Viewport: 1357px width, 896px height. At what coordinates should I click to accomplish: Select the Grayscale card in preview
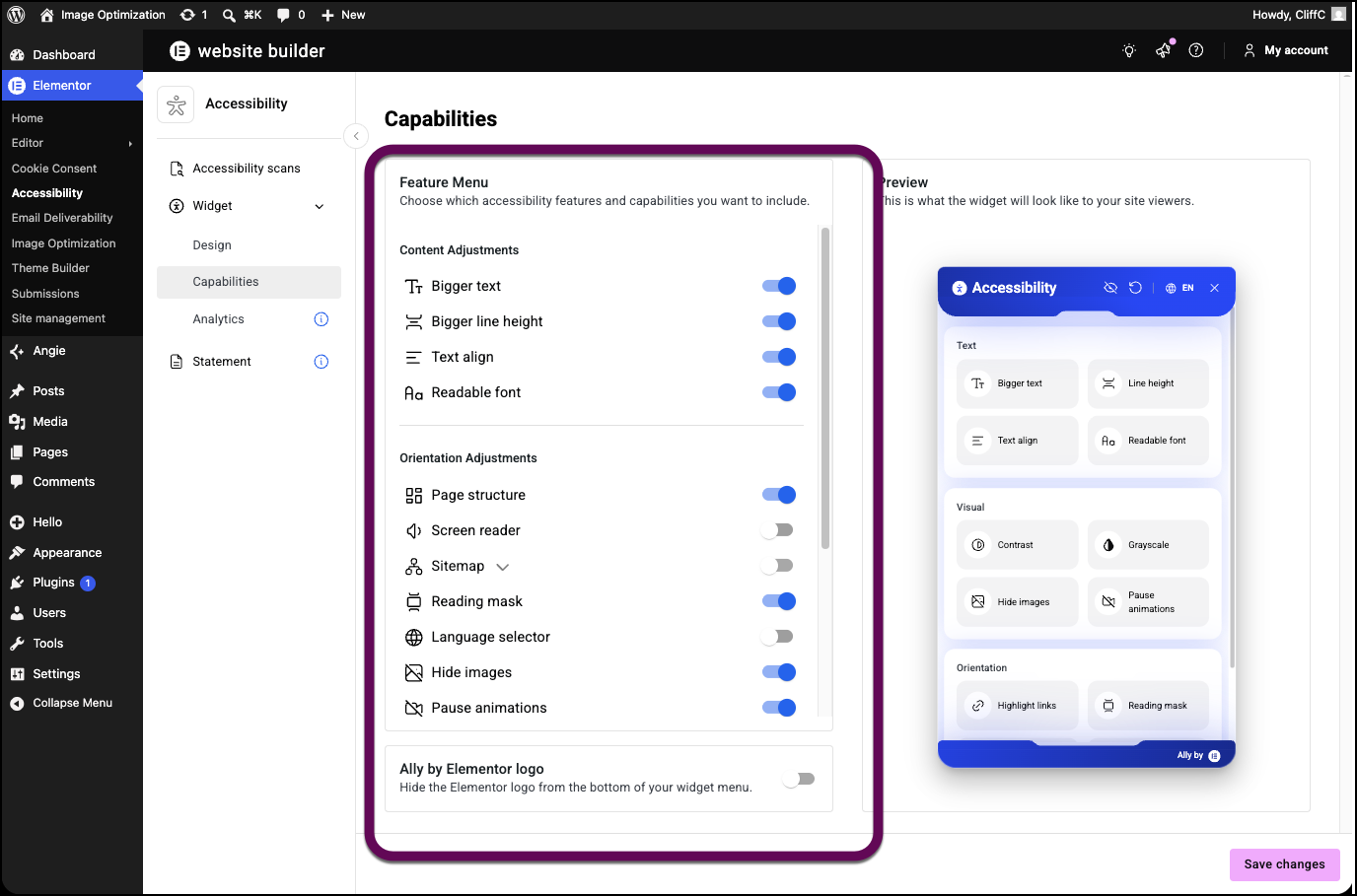1148,545
